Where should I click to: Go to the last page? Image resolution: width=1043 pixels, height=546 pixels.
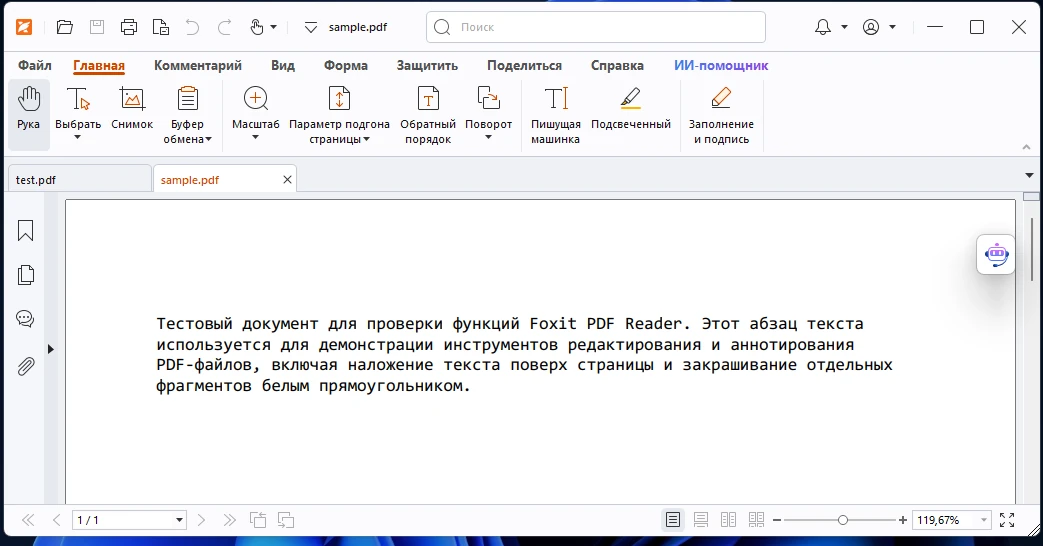click(229, 520)
